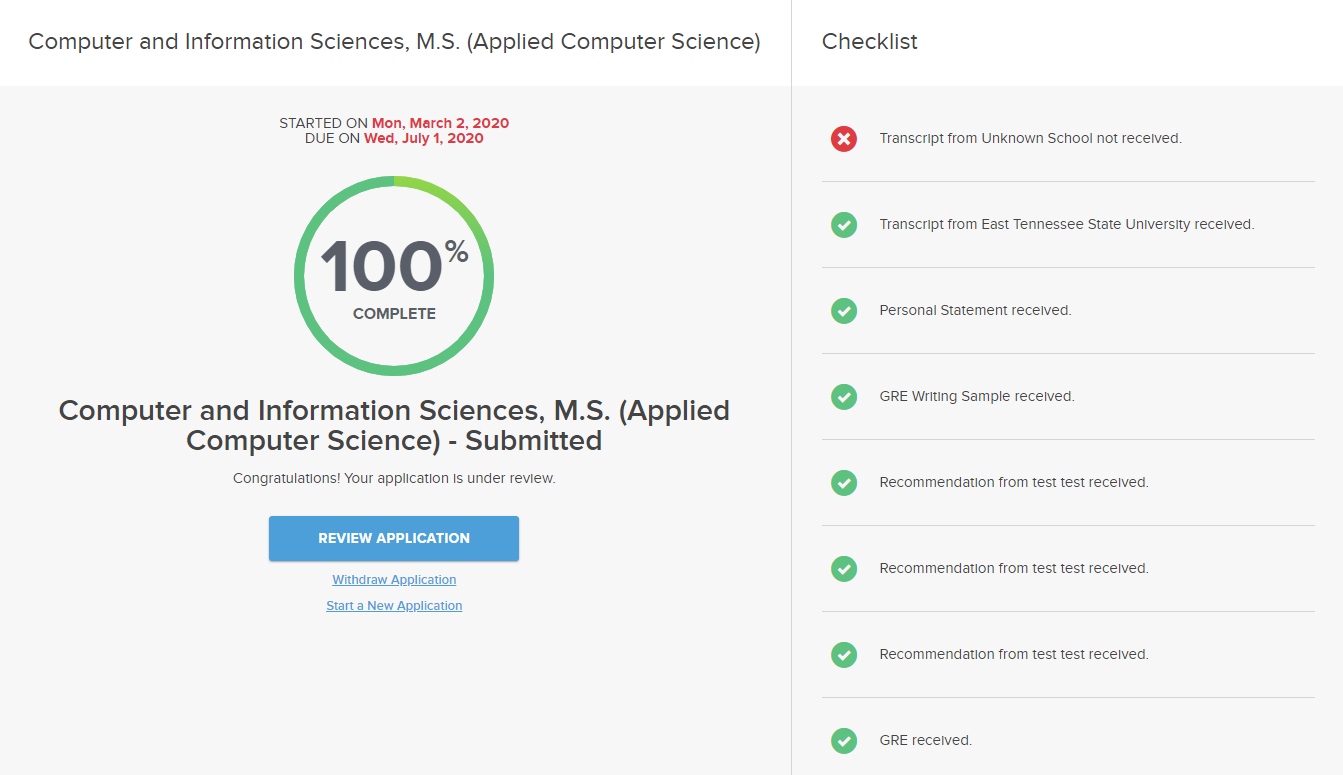Click third Recommendation from test test checkmark
This screenshot has height=775, width=1343.
pos(844,655)
